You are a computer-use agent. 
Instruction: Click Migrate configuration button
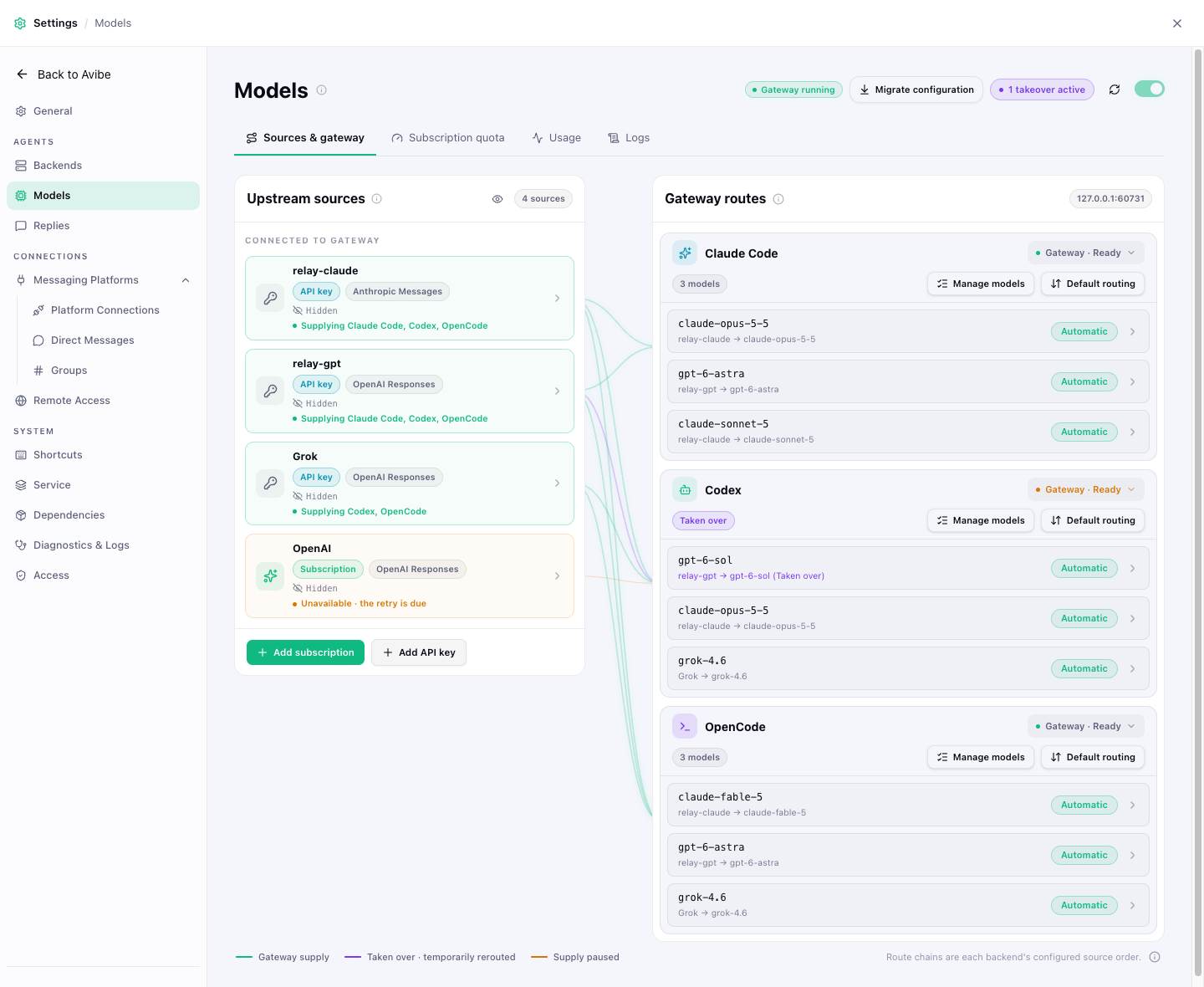coord(916,89)
